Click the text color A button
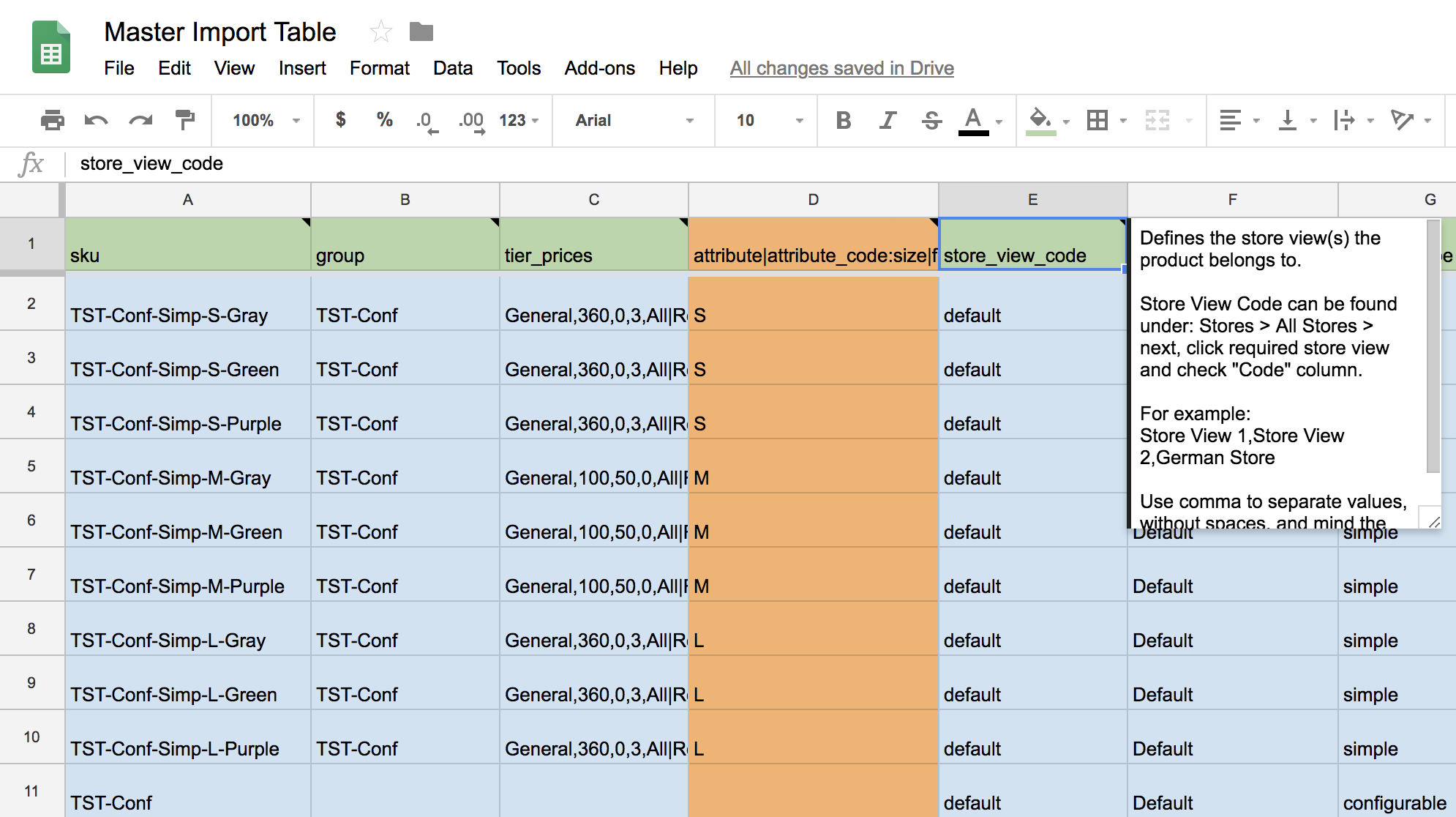The image size is (1456, 817). coord(973,120)
